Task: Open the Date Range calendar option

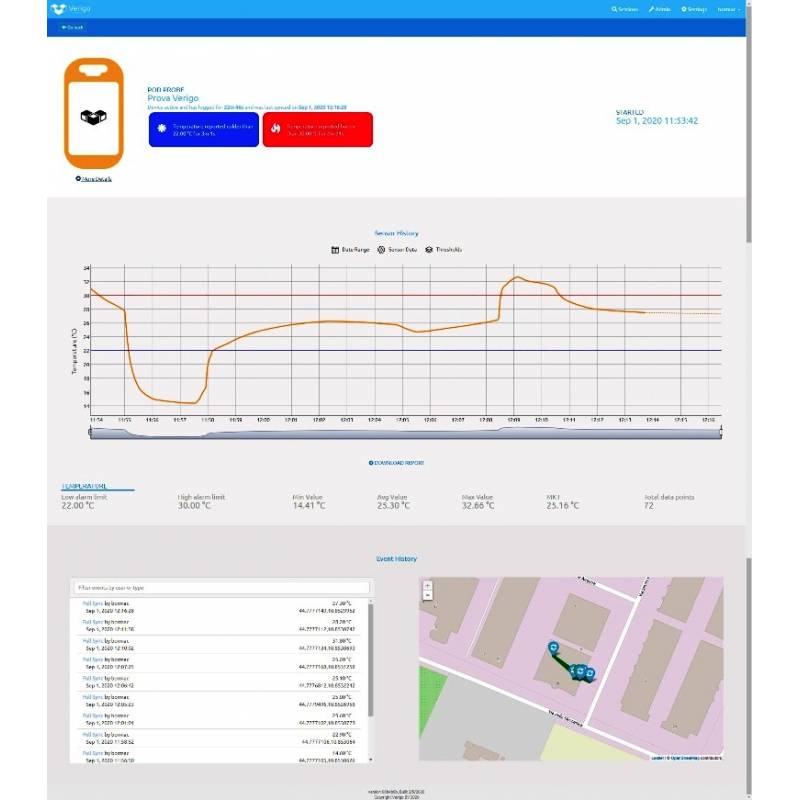Action: pyautogui.click(x=349, y=249)
